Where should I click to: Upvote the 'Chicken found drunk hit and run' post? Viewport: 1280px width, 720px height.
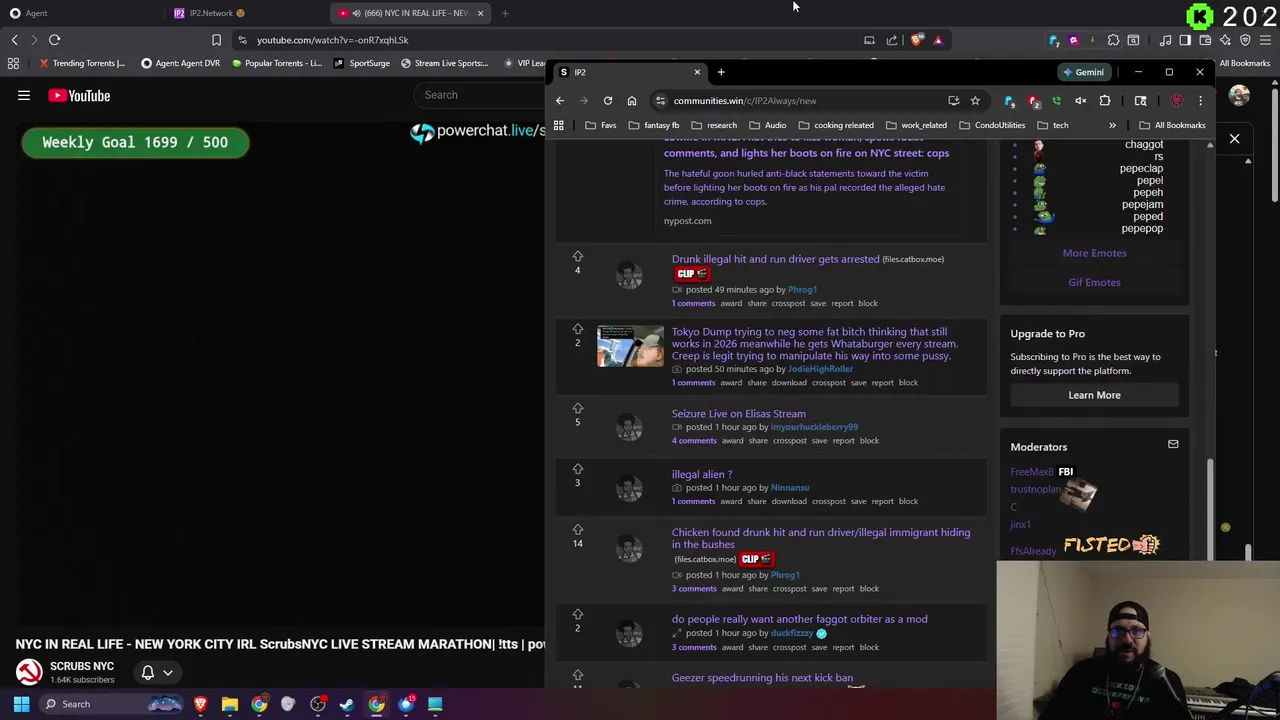pyautogui.click(x=577, y=529)
